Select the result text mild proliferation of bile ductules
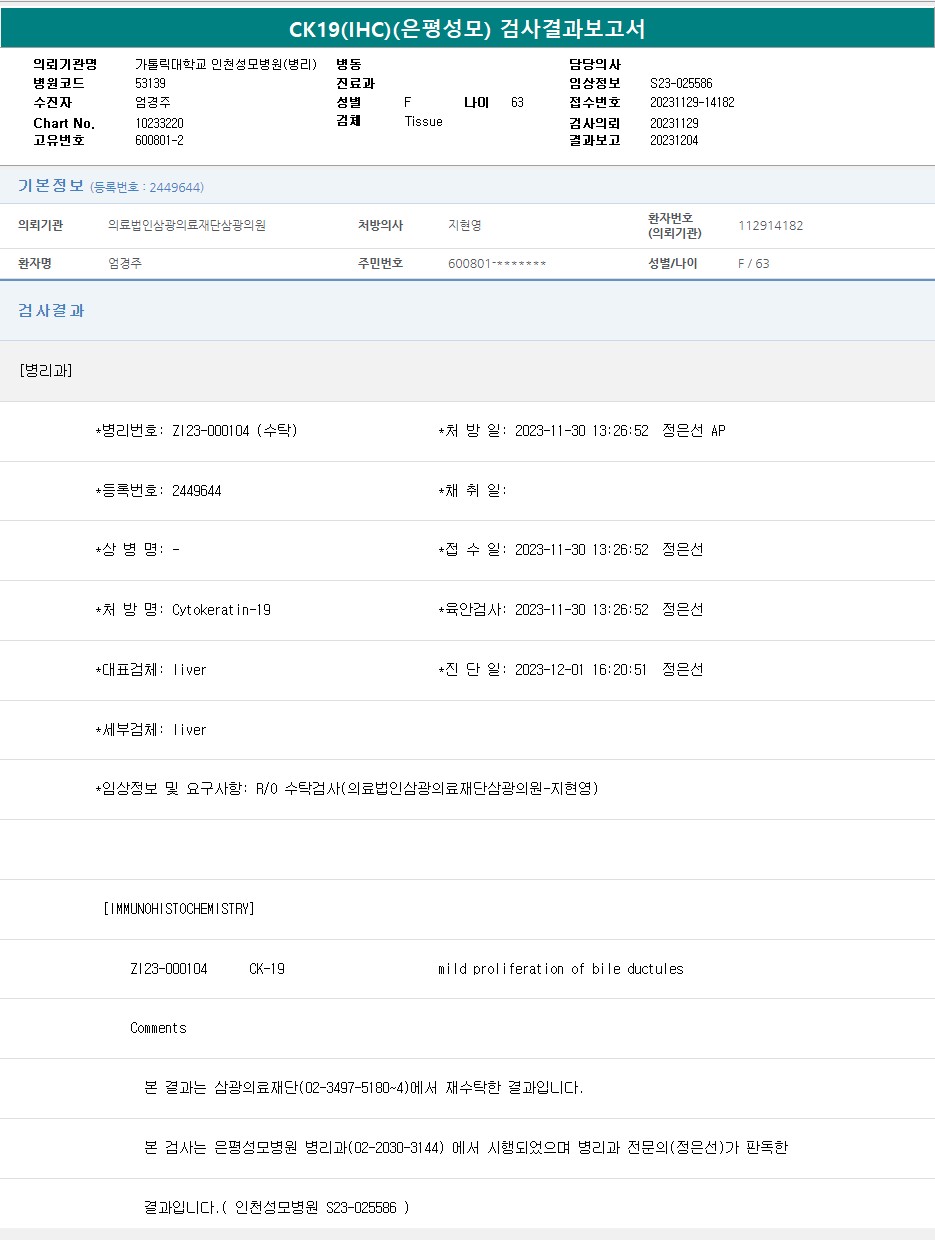Viewport: 935px width, 1240px height. pos(560,969)
